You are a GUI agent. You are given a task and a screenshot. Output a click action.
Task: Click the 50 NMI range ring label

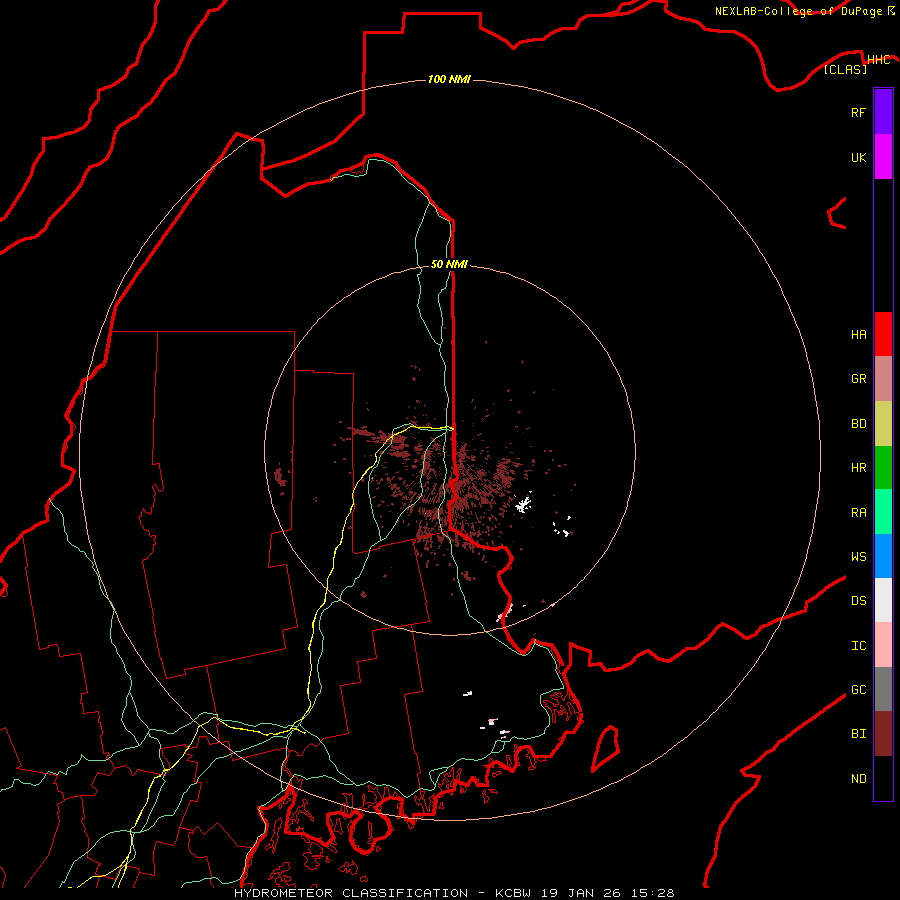[449, 264]
